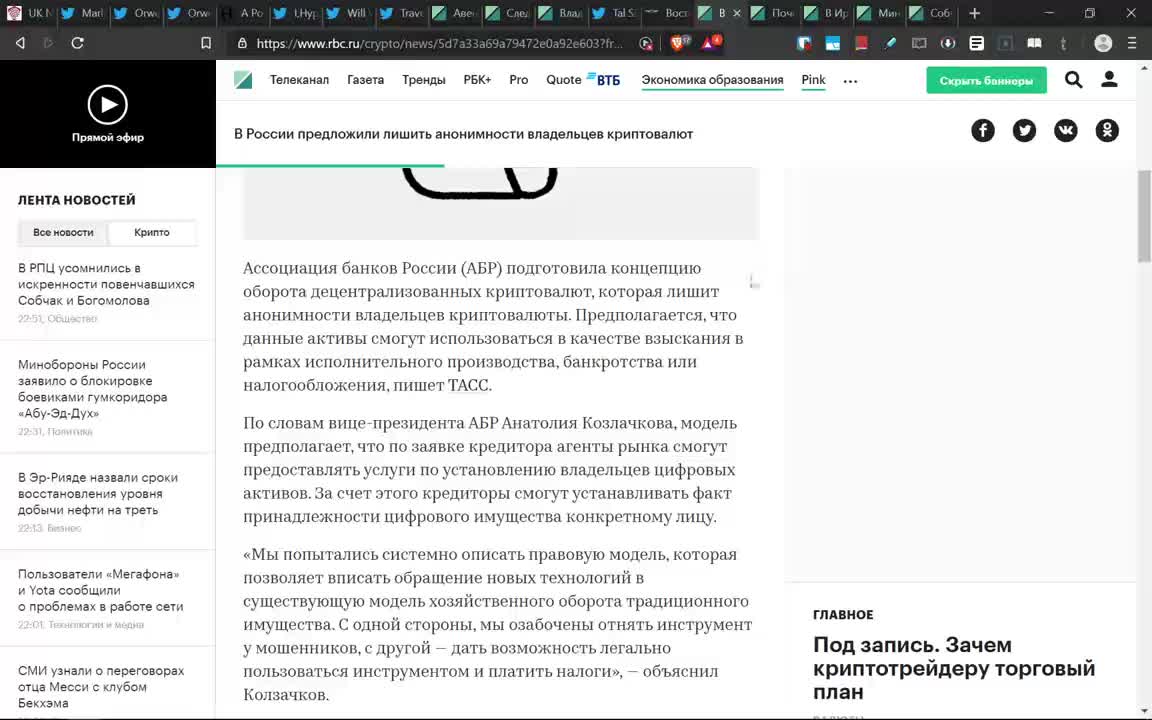The image size is (1152, 720).
Task: Reload the current page
Action: [77, 43]
